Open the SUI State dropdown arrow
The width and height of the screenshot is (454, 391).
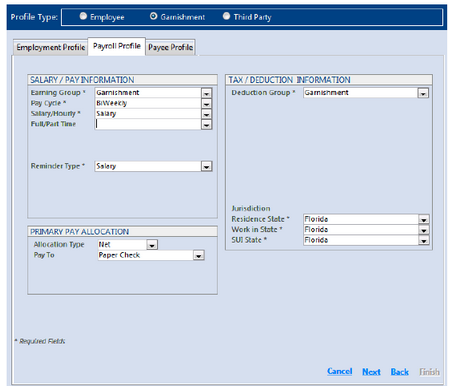coord(423,241)
